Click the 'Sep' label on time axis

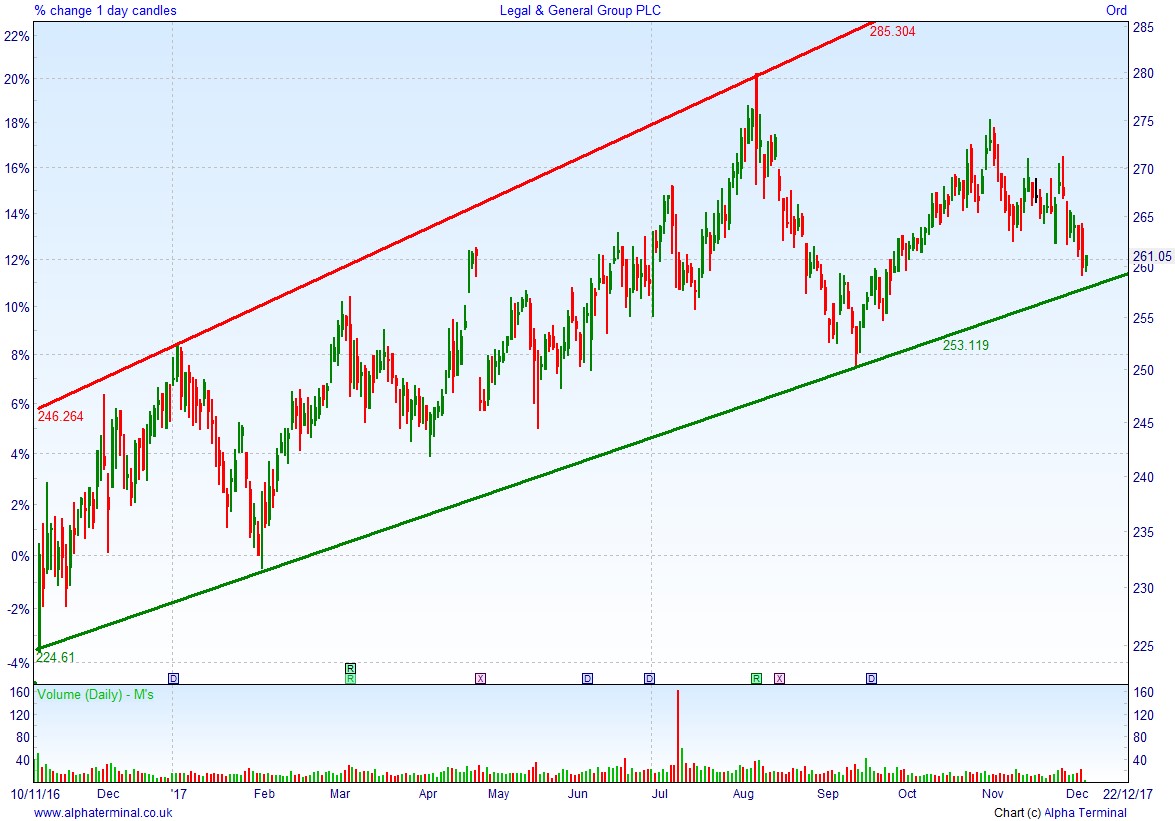pyautogui.click(x=828, y=793)
